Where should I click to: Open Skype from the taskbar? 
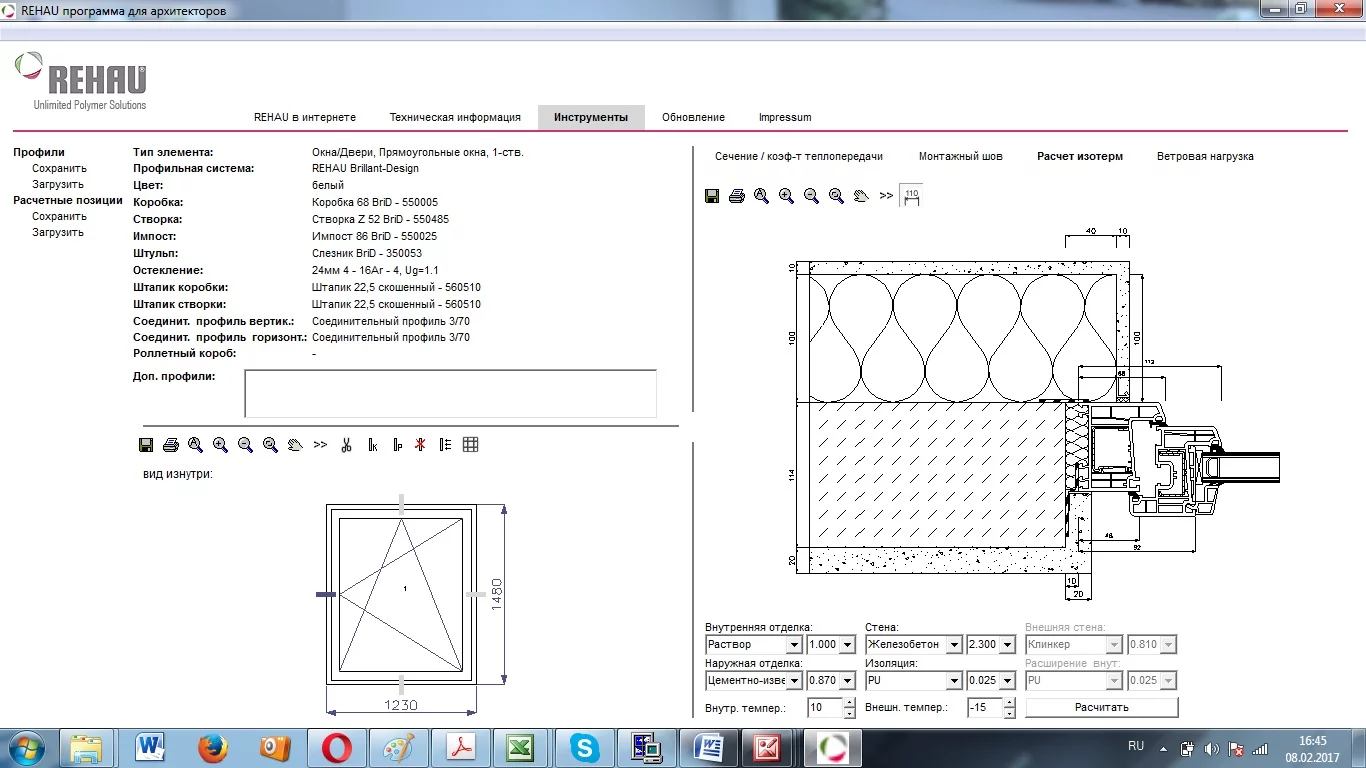[583, 747]
